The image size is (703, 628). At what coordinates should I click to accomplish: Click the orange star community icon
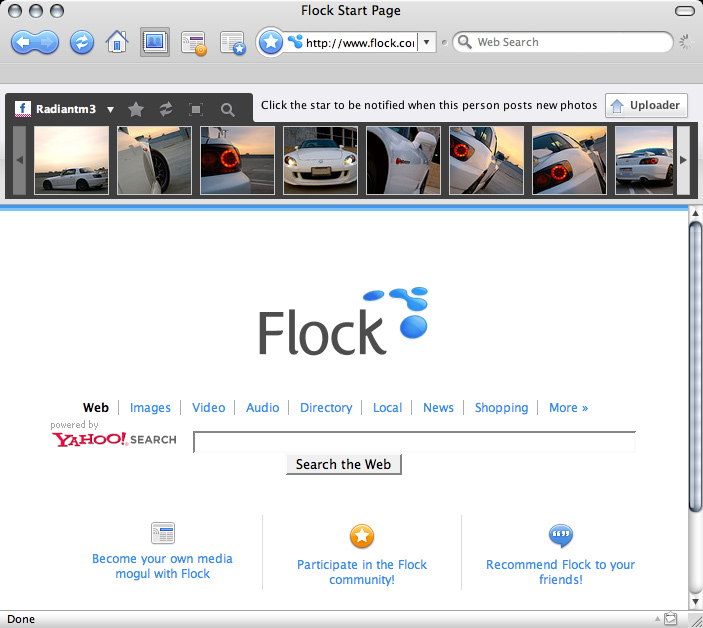point(362,536)
